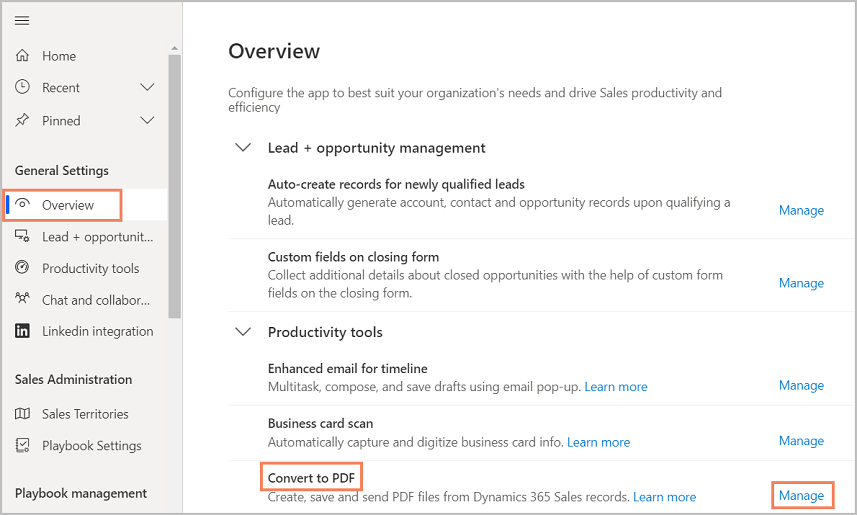Open the Sales Territories map icon
This screenshot has width=857, height=515.
click(23, 414)
